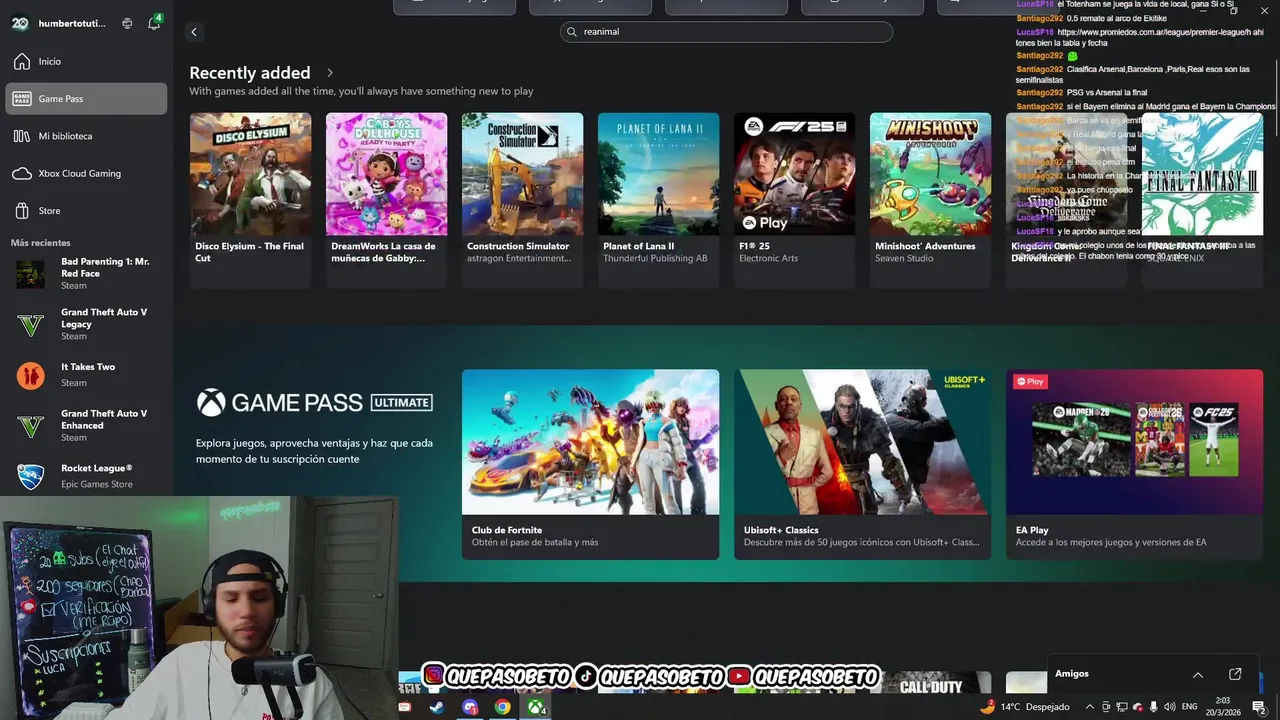Open the Recently added heading
This screenshot has height=720, width=1280.
[x=250, y=73]
